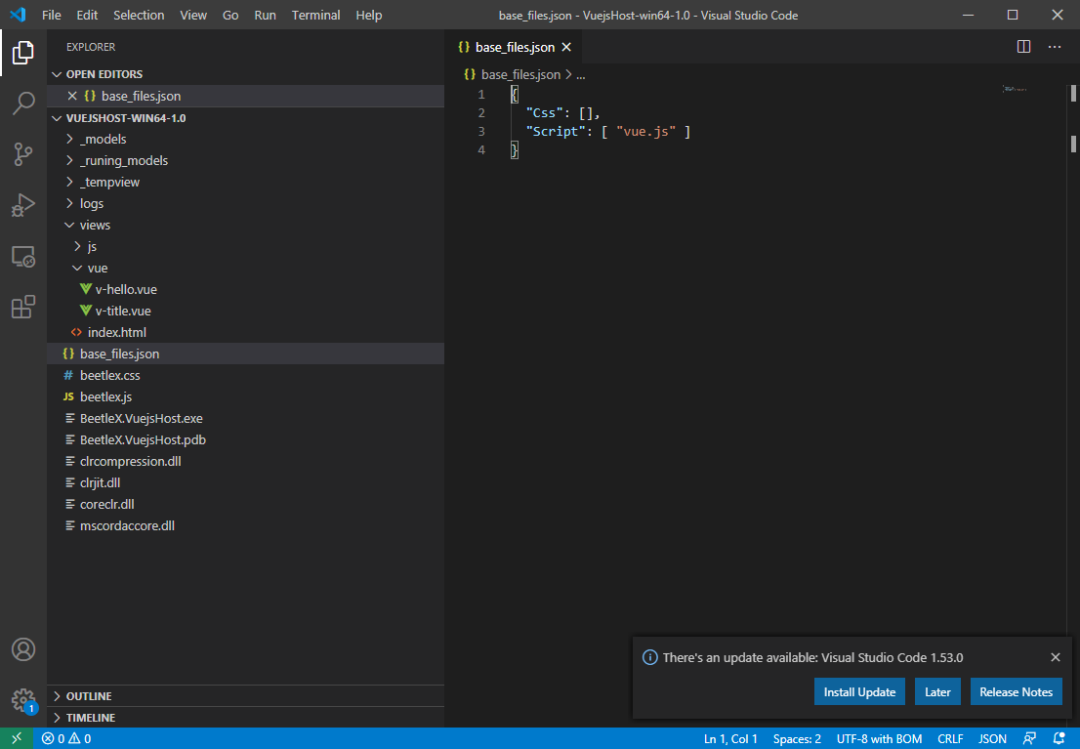The width and height of the screenshot is (1080, 749).
Task: Expand the js folder under views
Action: tap(77, 247)
